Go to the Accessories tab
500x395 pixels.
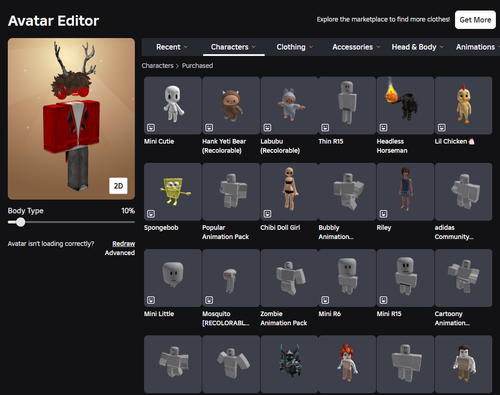[356, 47]
